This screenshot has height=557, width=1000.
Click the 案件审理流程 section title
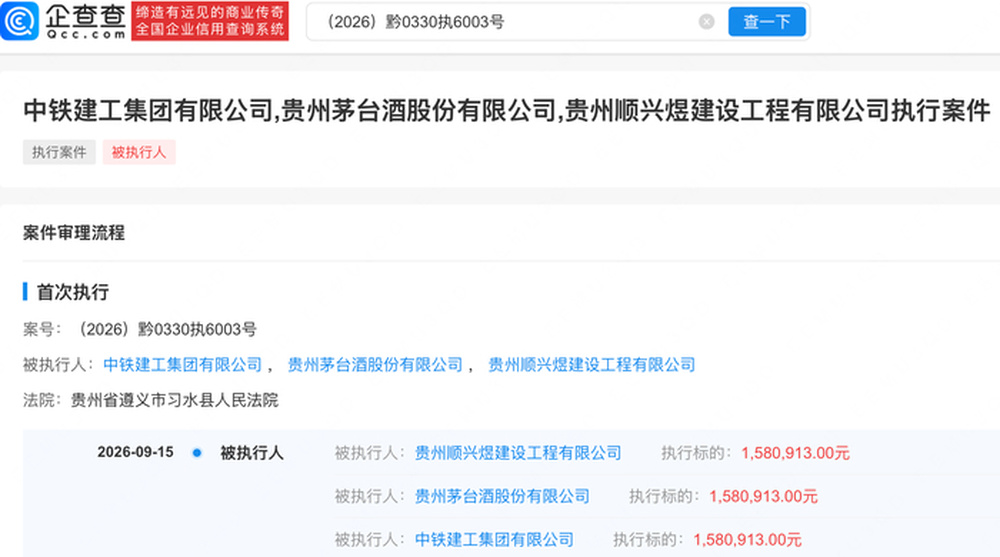[74, 232]
